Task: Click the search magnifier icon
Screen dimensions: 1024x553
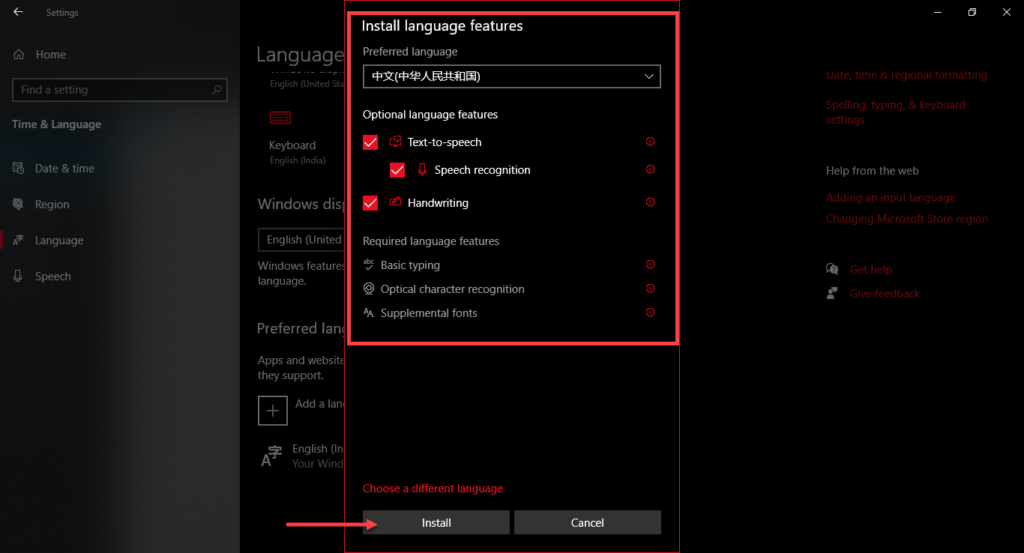Action: click(x=216, y=89)
